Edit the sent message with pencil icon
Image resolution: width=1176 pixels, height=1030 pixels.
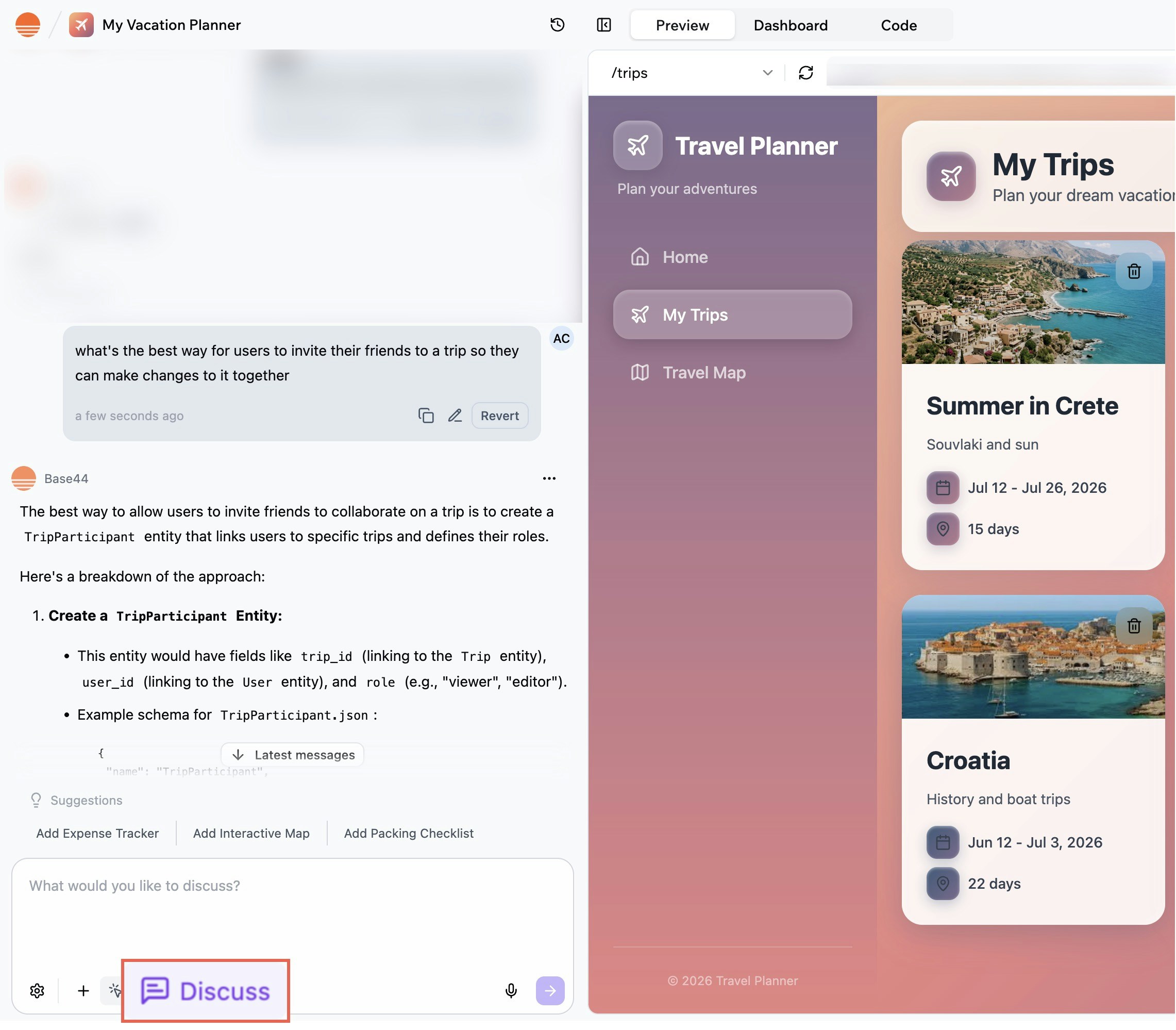point(455,415)
